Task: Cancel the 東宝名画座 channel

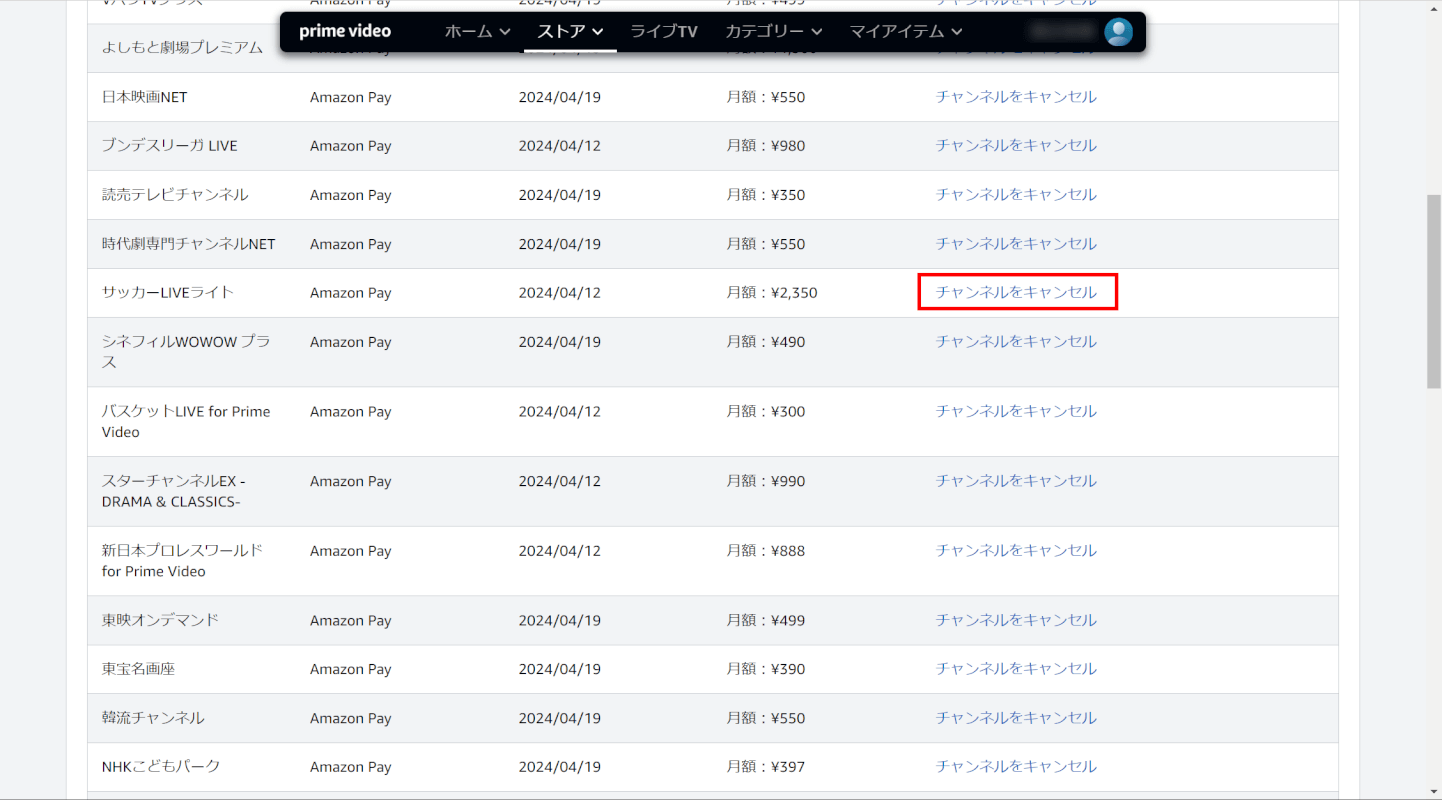Action: [1016, 669]
